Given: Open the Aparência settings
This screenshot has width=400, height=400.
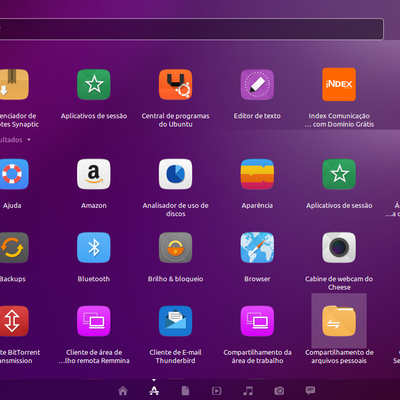Looking at the screenshot, I should click(257, 174).
